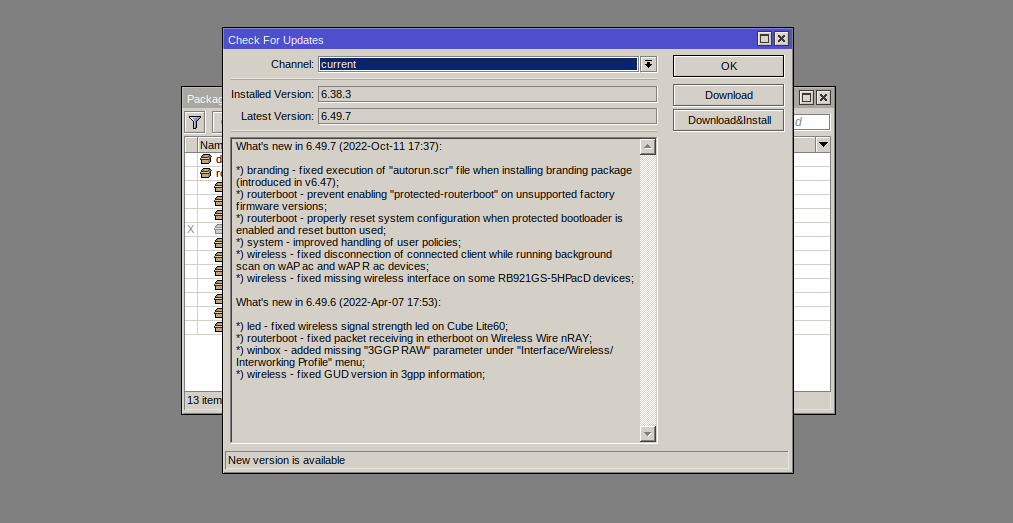This screenshot has height=523, width=1013.
Task: Select the Latest Version field 6.49.7
Action: [x=487, y=116]
